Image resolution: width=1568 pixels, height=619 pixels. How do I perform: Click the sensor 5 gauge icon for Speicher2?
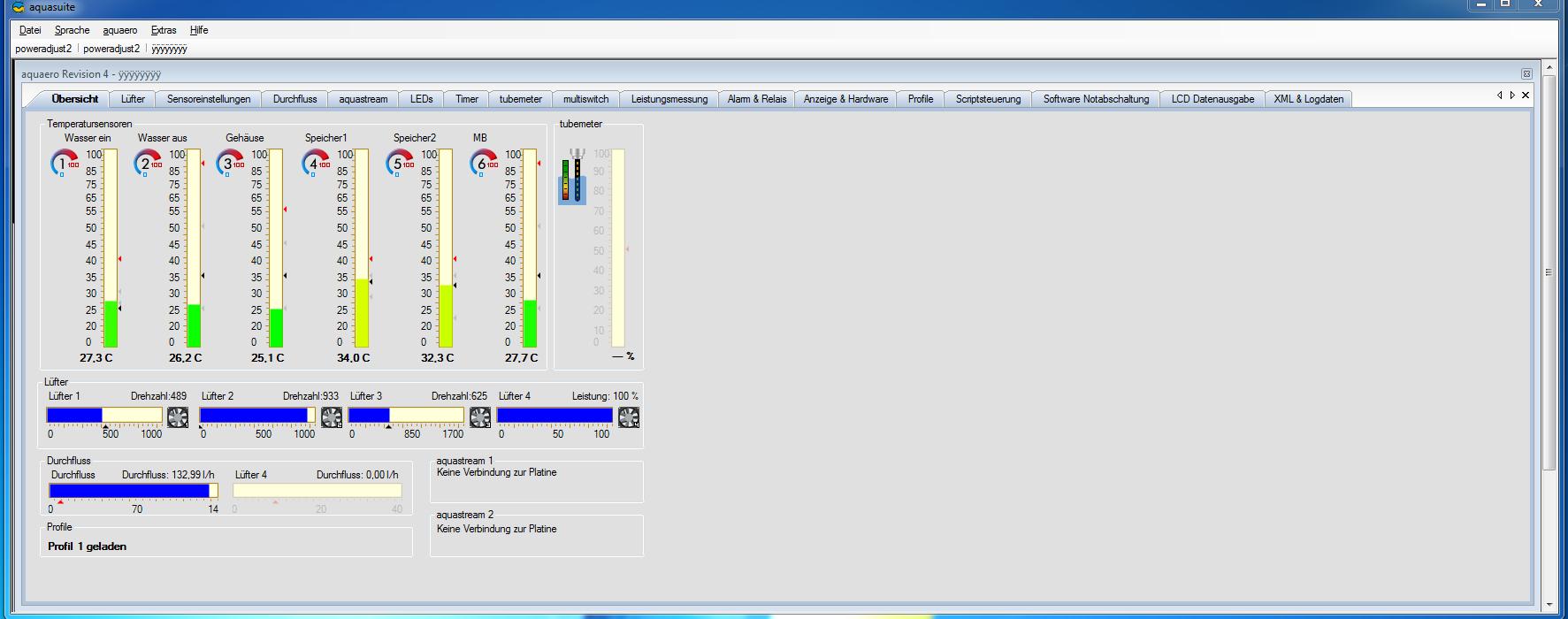[x=400, y=164]
